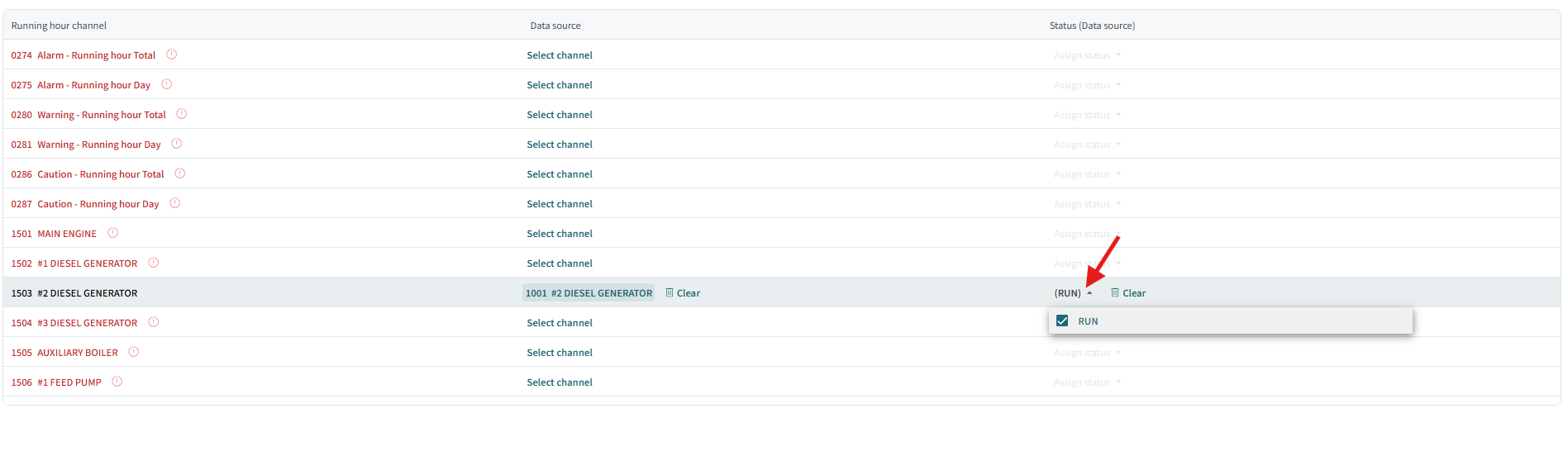This screenshot has height=451, width=1568.
Task: Click warning icon beside 1502 #1 DIESEL GENERATOR
Action: [x=154, y=263]
